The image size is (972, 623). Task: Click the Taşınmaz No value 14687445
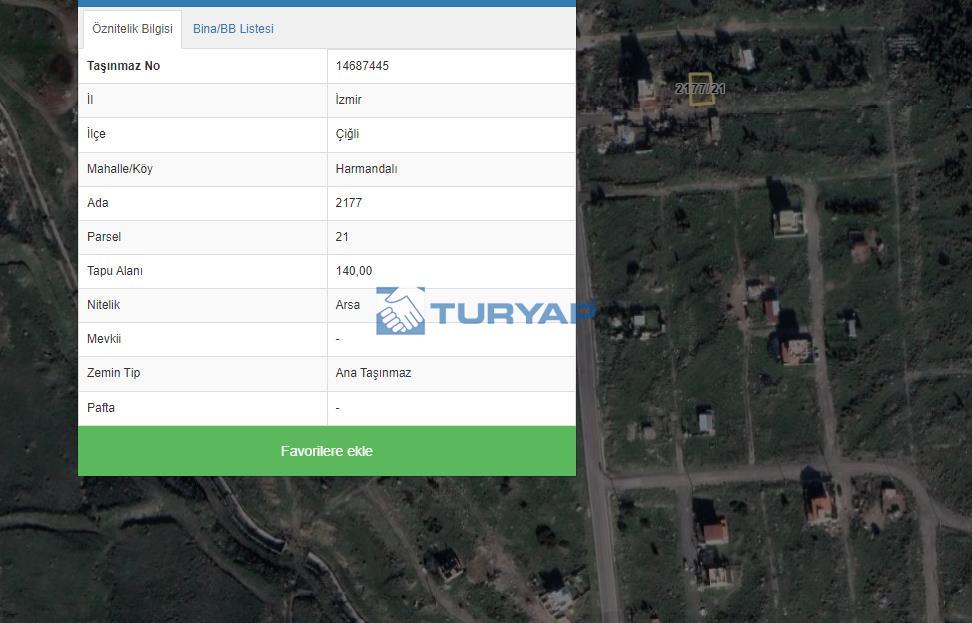tap(362, 66)
